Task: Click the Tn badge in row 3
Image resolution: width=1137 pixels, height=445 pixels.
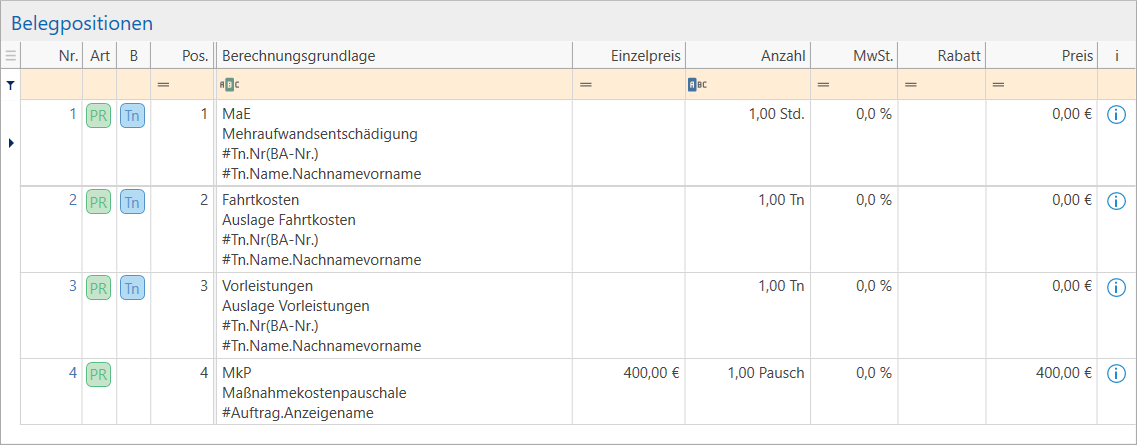Action: [133, 288]
